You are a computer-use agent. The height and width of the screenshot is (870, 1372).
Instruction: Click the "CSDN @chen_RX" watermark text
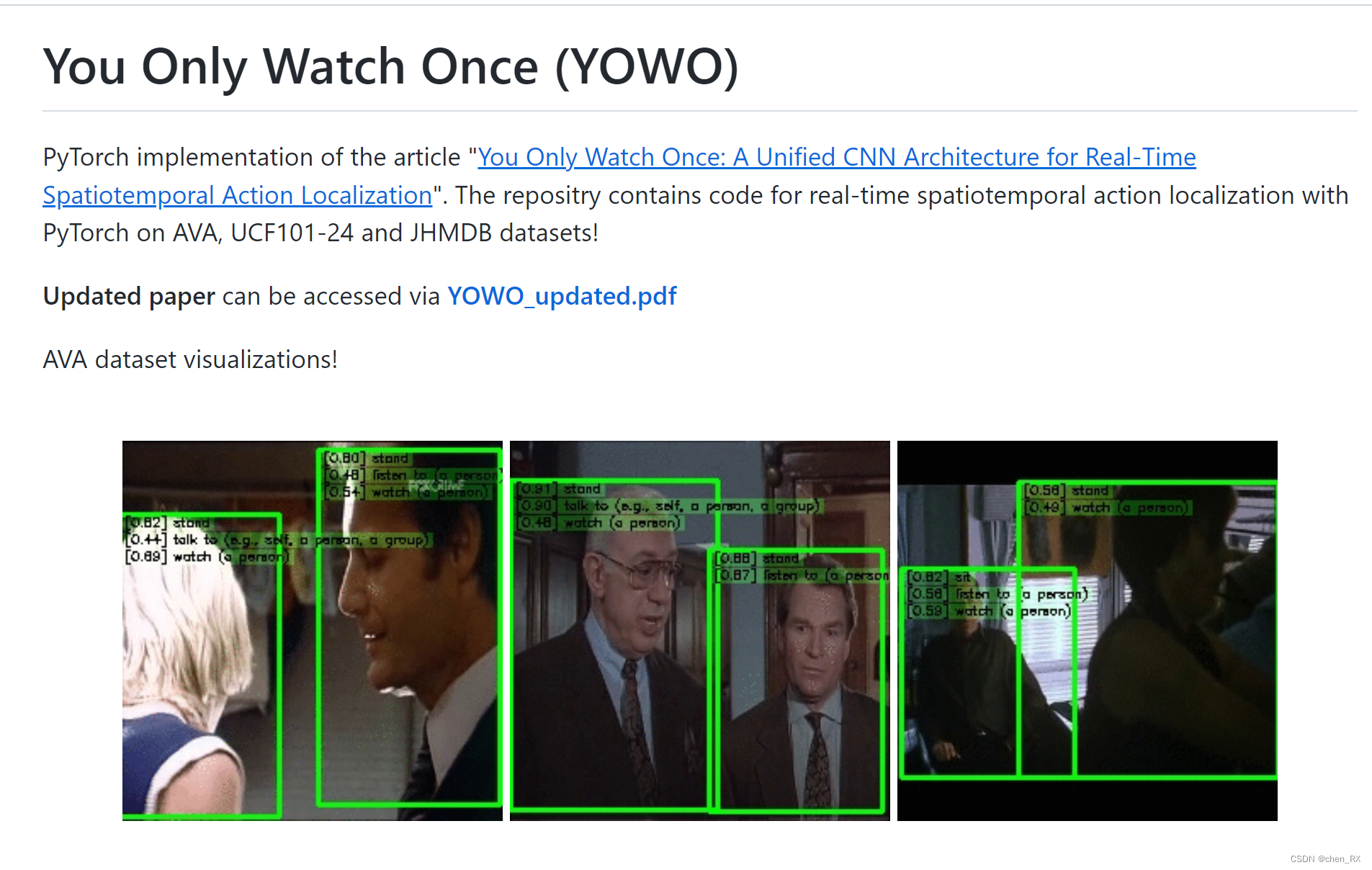click(1325, 859)
